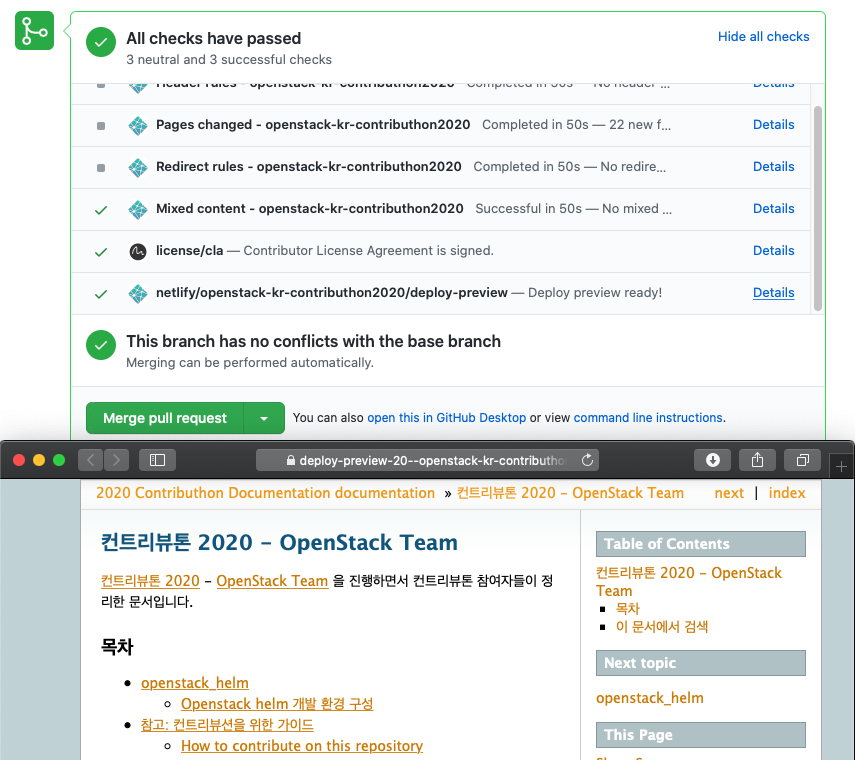
Task: Click the success checkmark on deploy-preview row
Action: (x=101, y=294)
